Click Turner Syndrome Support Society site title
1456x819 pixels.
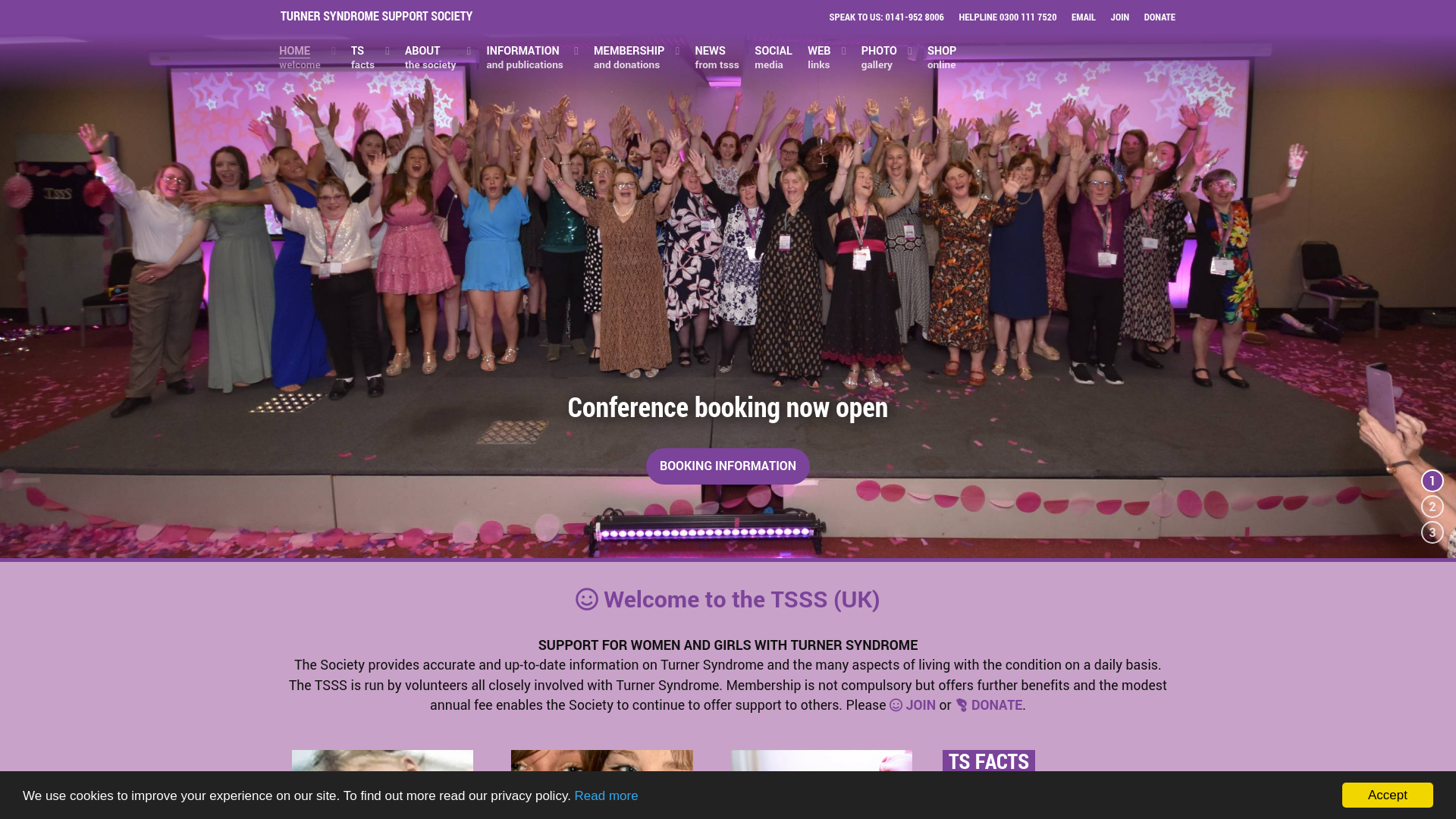tap(376, 16)
